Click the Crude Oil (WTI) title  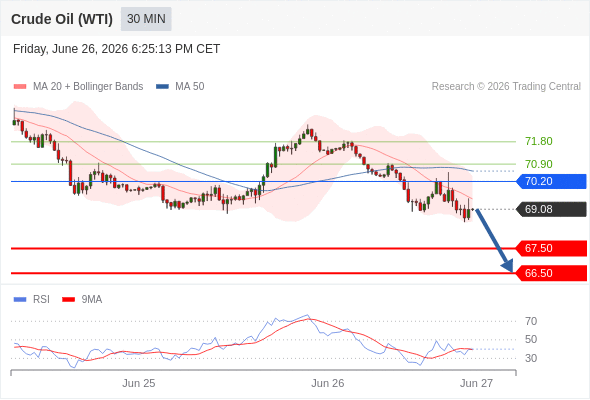point(62,19)
